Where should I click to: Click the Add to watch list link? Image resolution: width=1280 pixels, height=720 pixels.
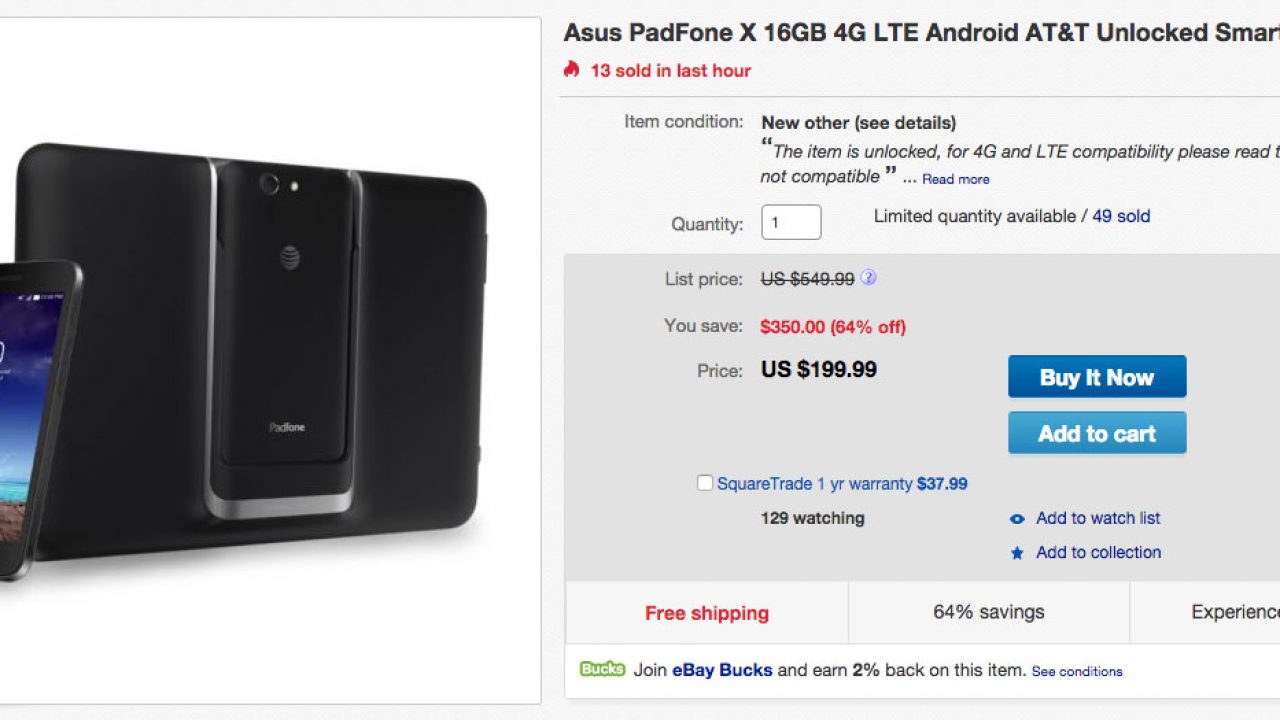coord(1098,518)
